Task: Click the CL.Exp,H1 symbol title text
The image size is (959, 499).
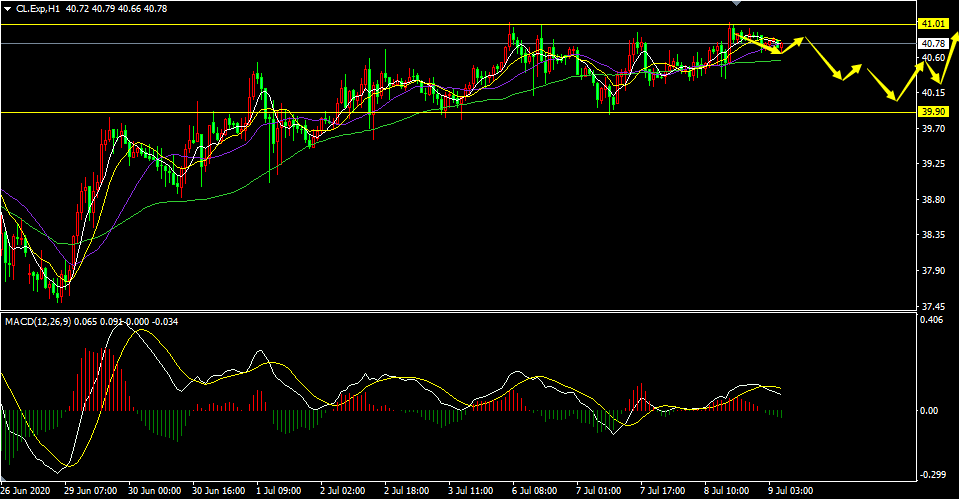Action: pos(38,9)
